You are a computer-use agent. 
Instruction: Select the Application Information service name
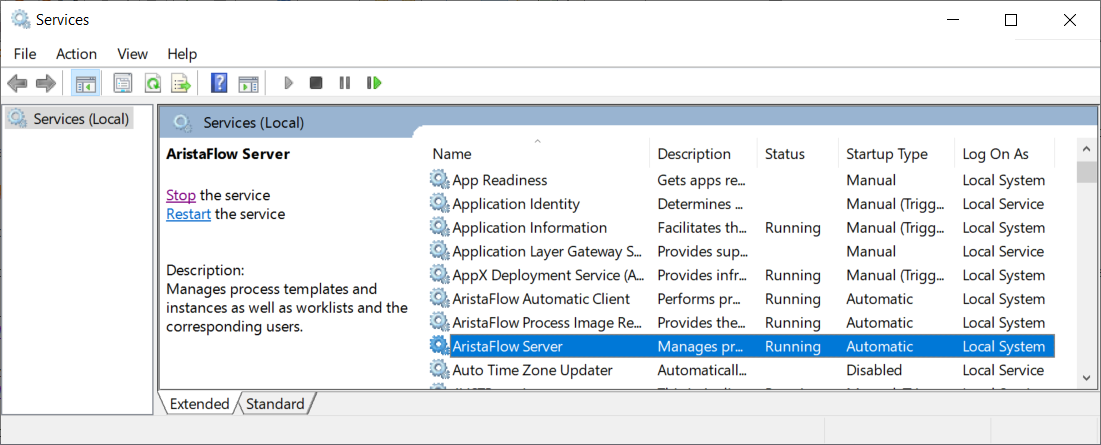[x=529, y=227]
